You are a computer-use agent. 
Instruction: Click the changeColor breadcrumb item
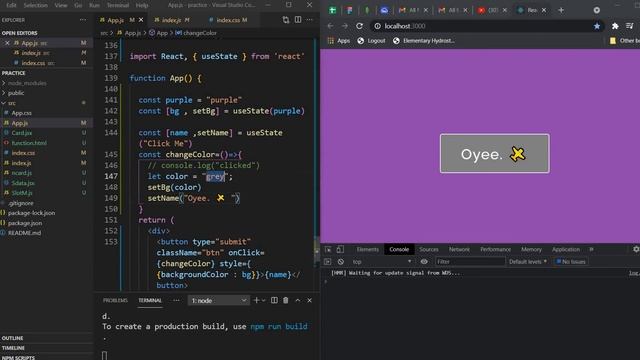196,33
